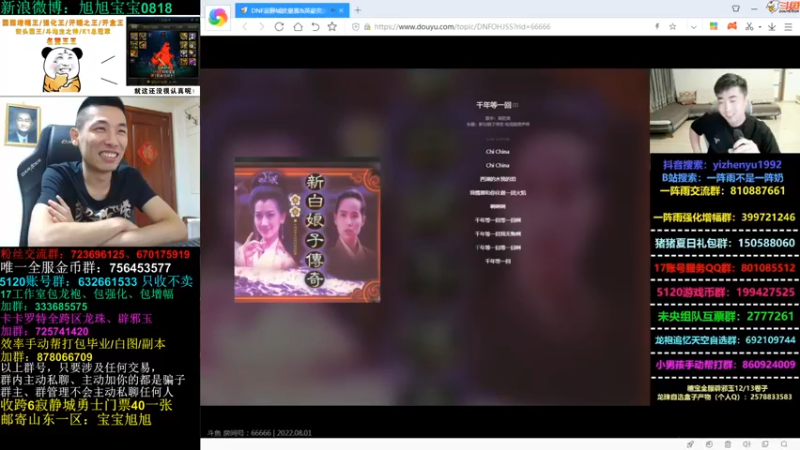Click the 粉丝交流群 723696125 line
Image resolution: width=800 pixels, height=450 pixels.
[x=95, y=254]
